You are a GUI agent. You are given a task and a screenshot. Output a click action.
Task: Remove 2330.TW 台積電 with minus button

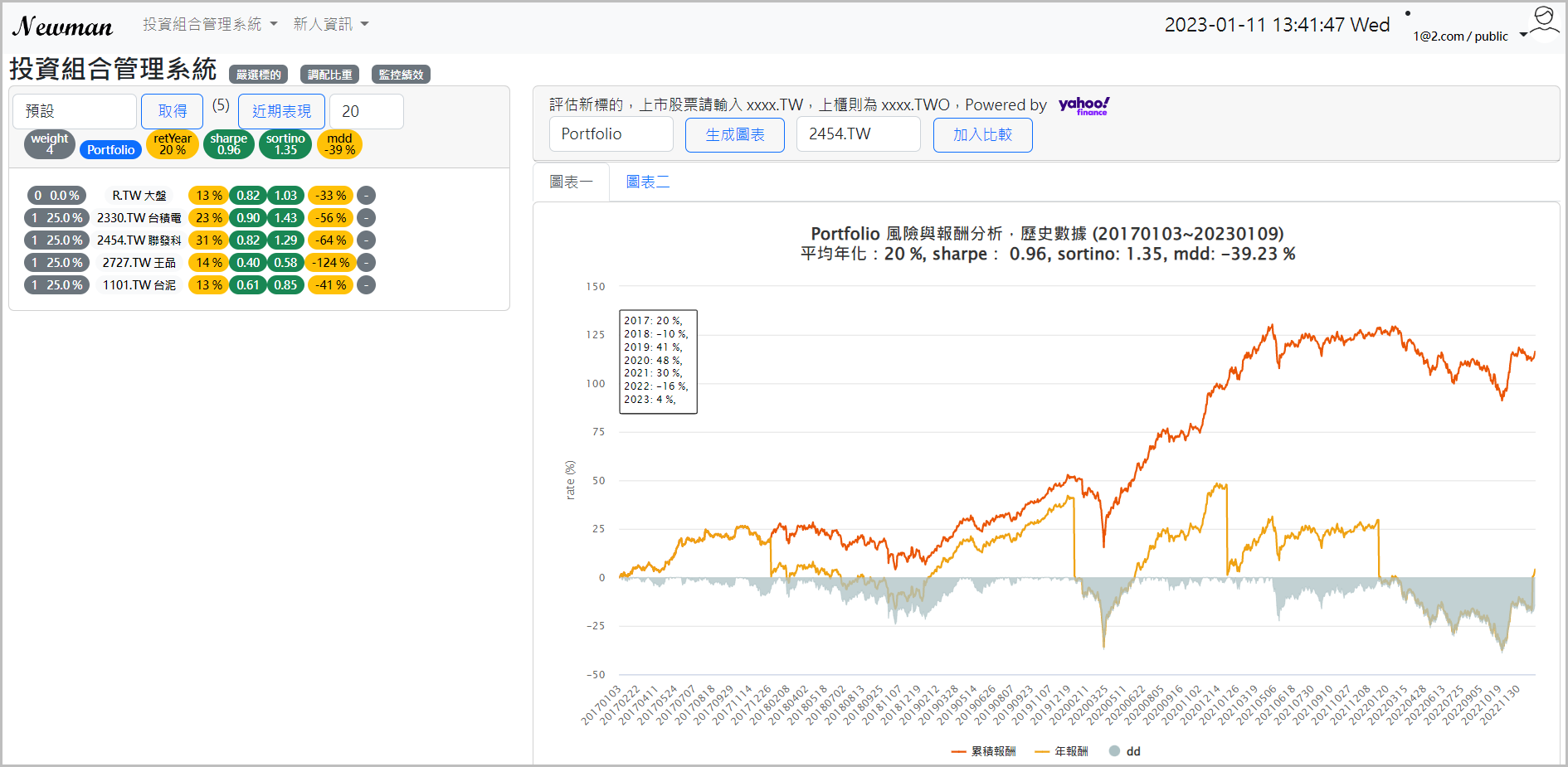(x=366, y=218)
